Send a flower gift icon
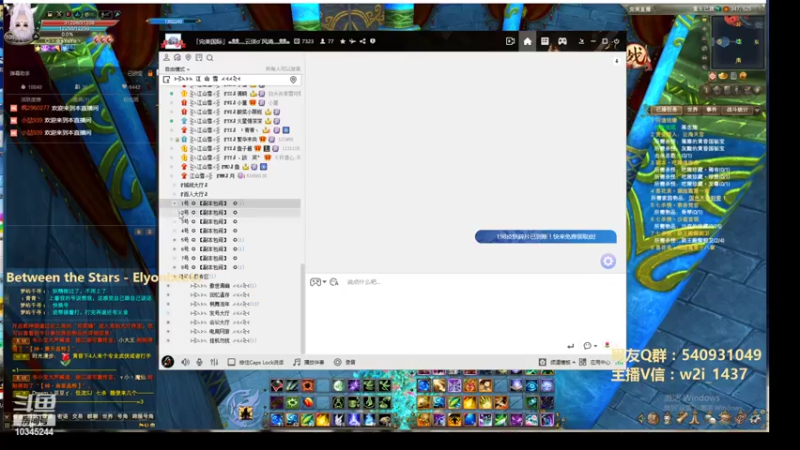 [x=607, y=345]
